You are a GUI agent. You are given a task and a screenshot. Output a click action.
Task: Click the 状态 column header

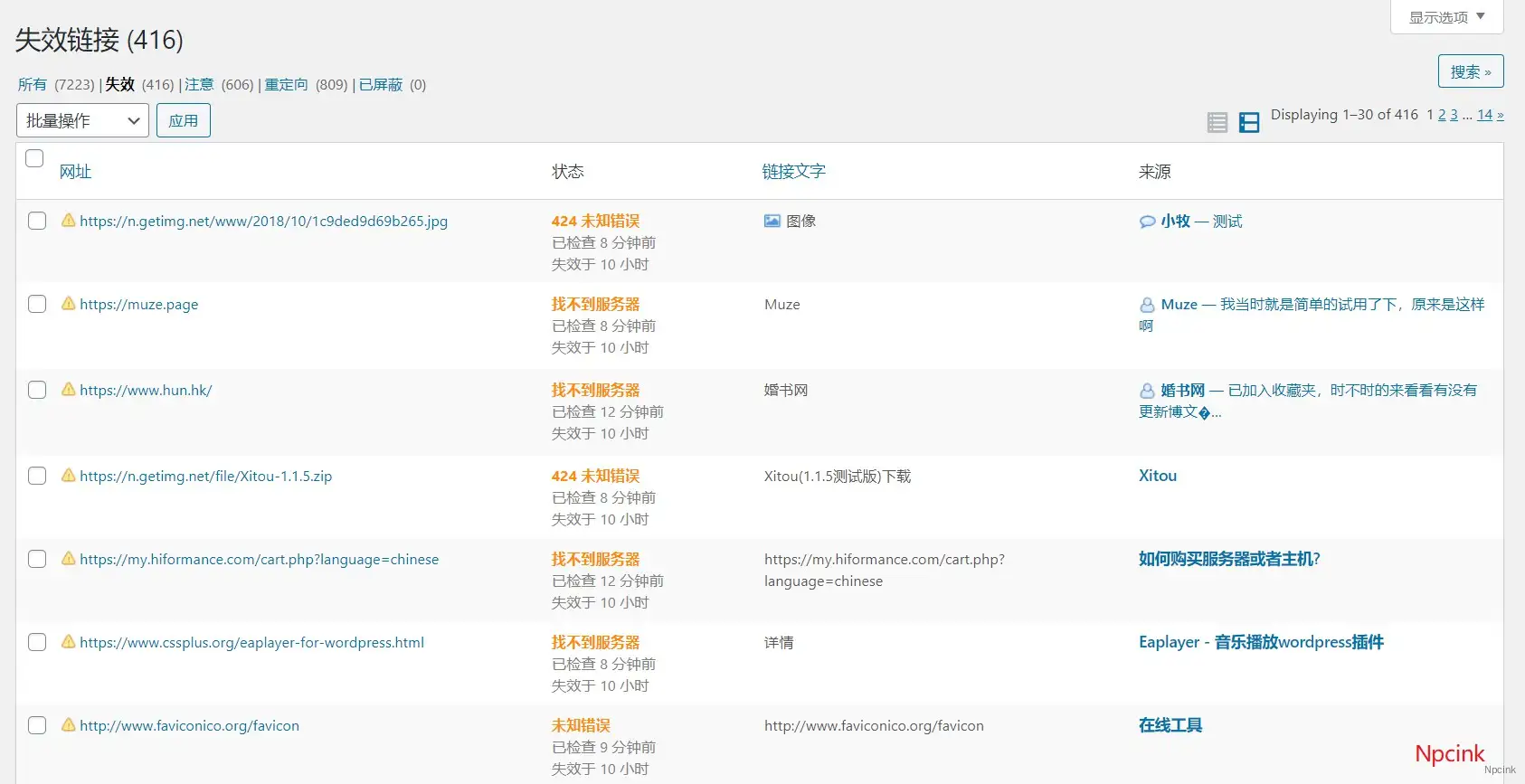coord(568,171)
